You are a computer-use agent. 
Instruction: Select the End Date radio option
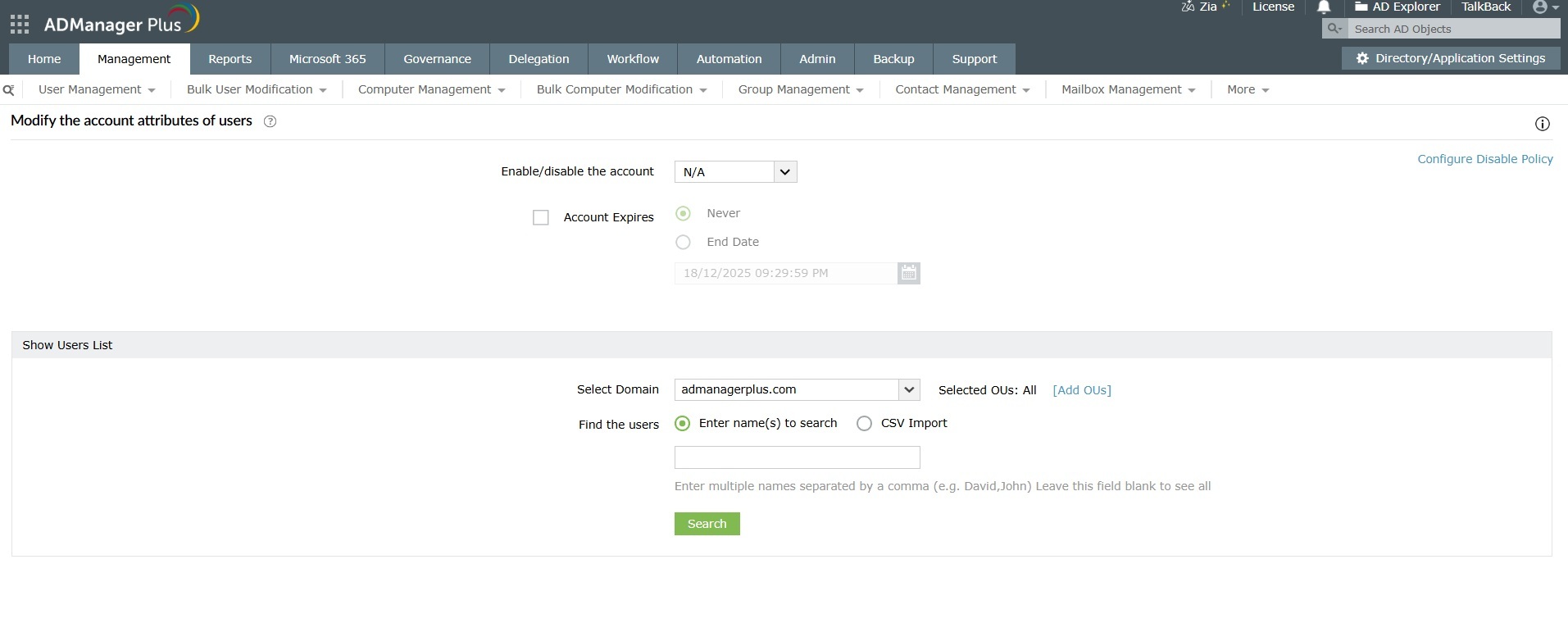tap(683, 242)
